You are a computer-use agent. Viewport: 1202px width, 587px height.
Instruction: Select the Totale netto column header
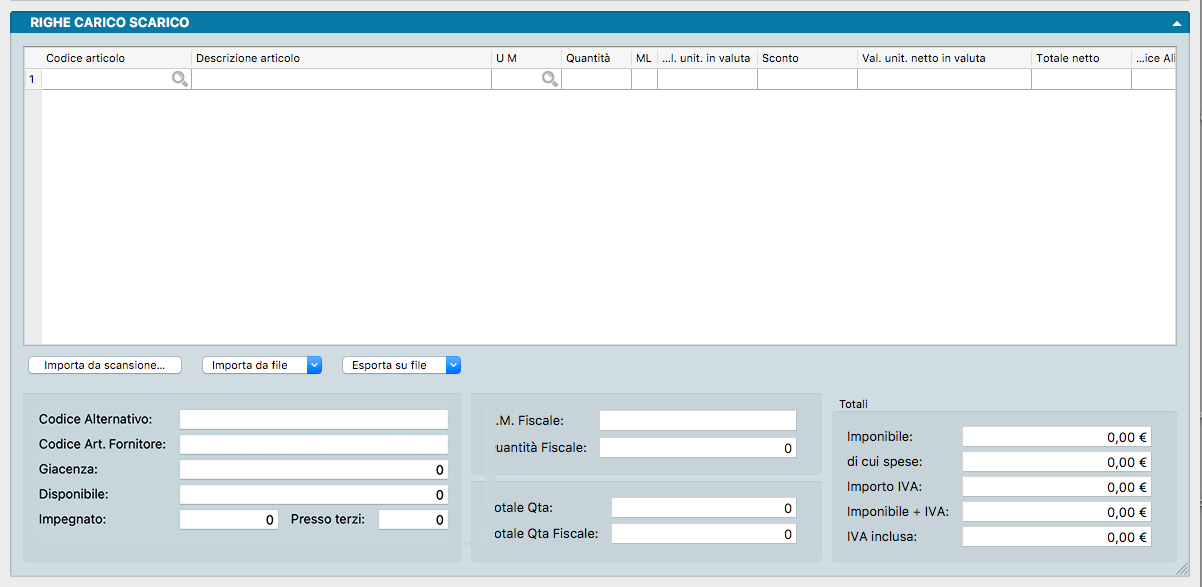point(1080,58)
